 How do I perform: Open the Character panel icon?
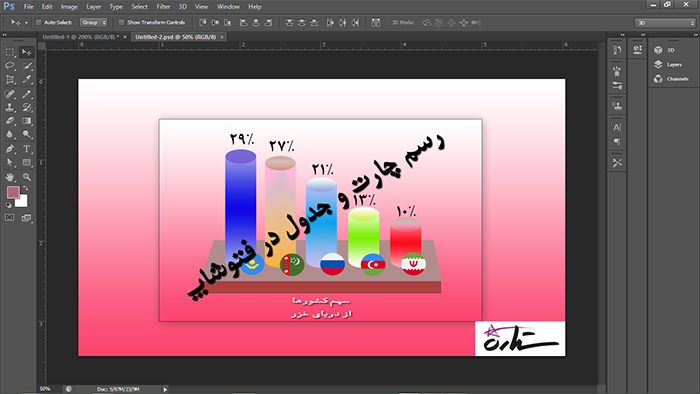617,127
